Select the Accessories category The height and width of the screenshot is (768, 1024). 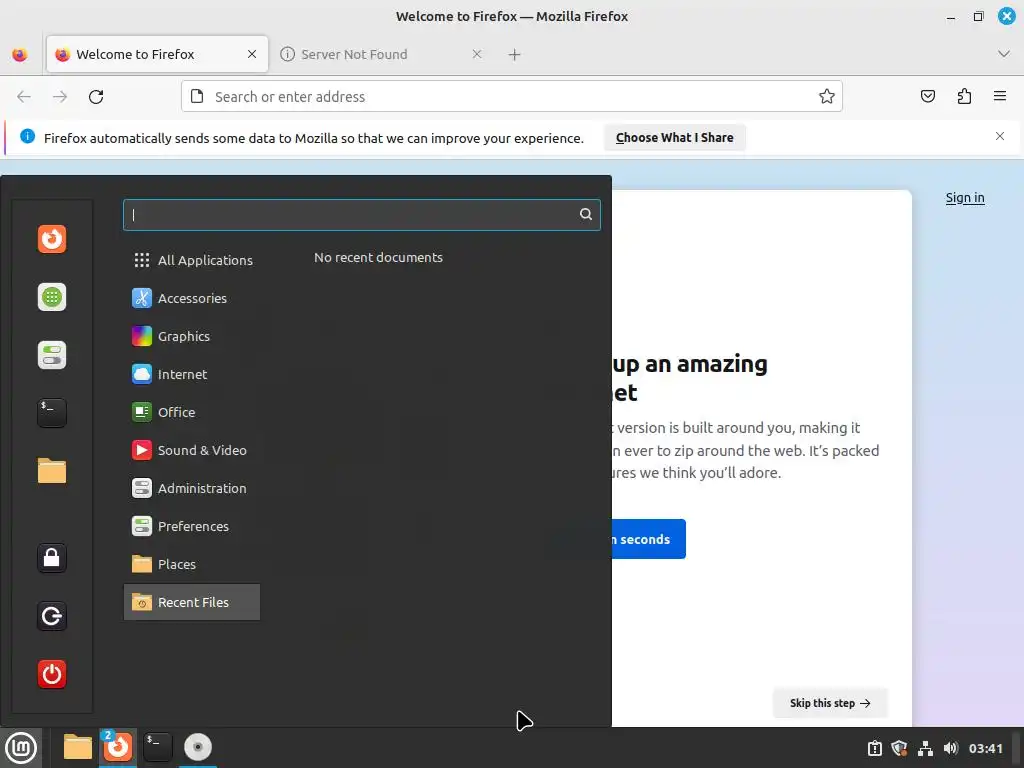click(193, 298)
